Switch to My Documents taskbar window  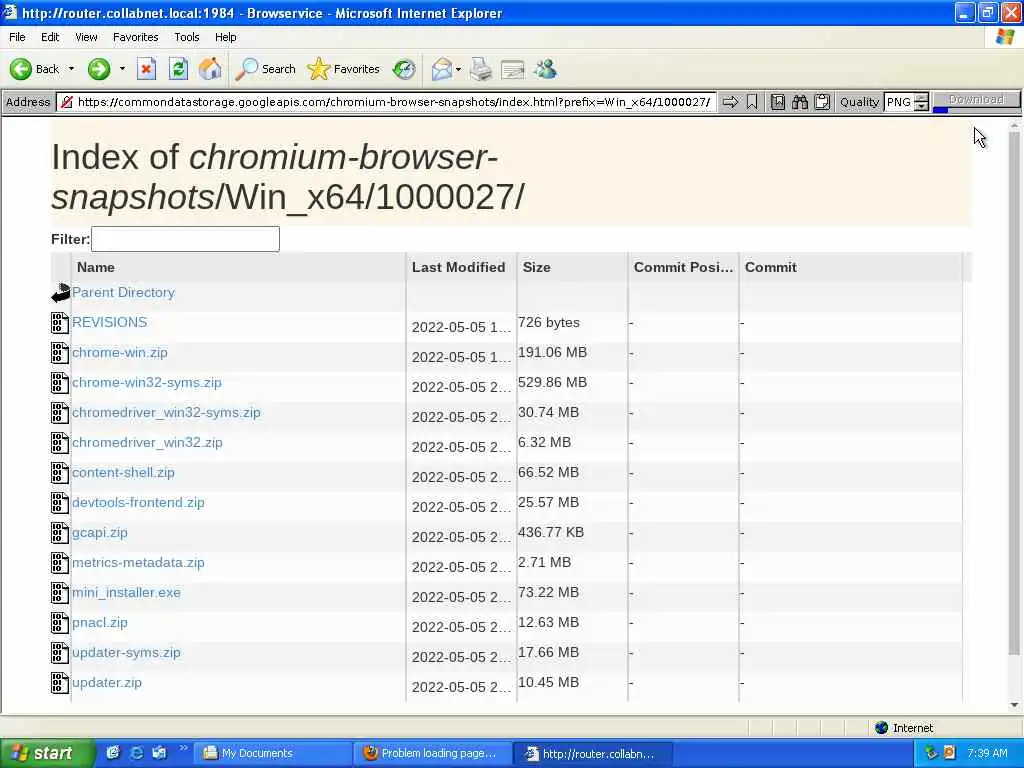(274, 753)
